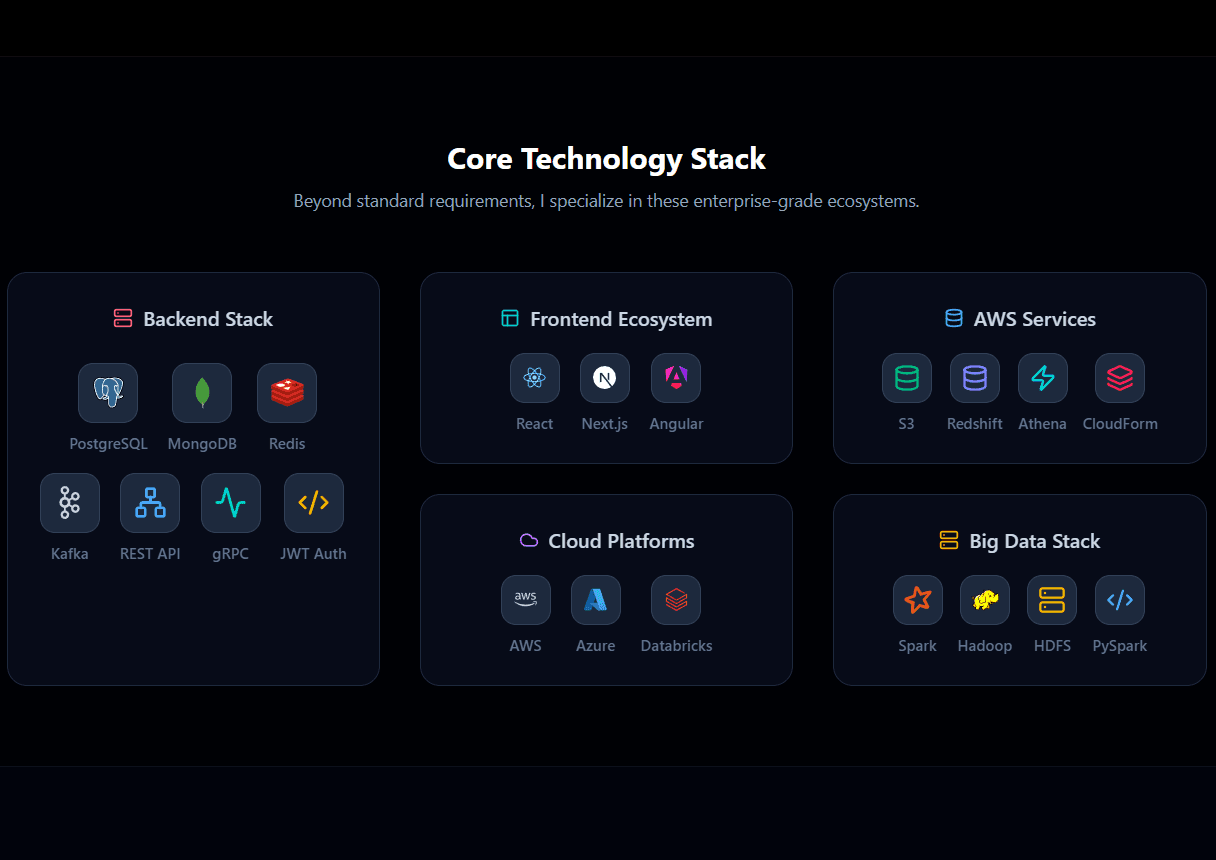The width and height of the screenshot is (1216, 860).
Task: Click the Databricks layers icon
Action: point(676,600)
